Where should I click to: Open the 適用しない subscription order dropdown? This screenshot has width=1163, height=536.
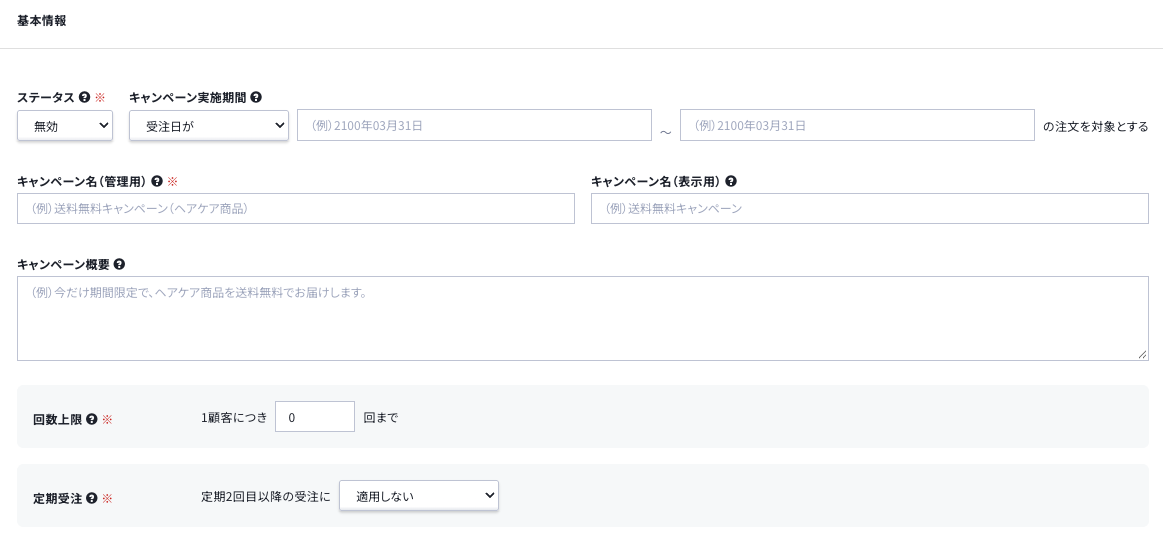[419, 495]
